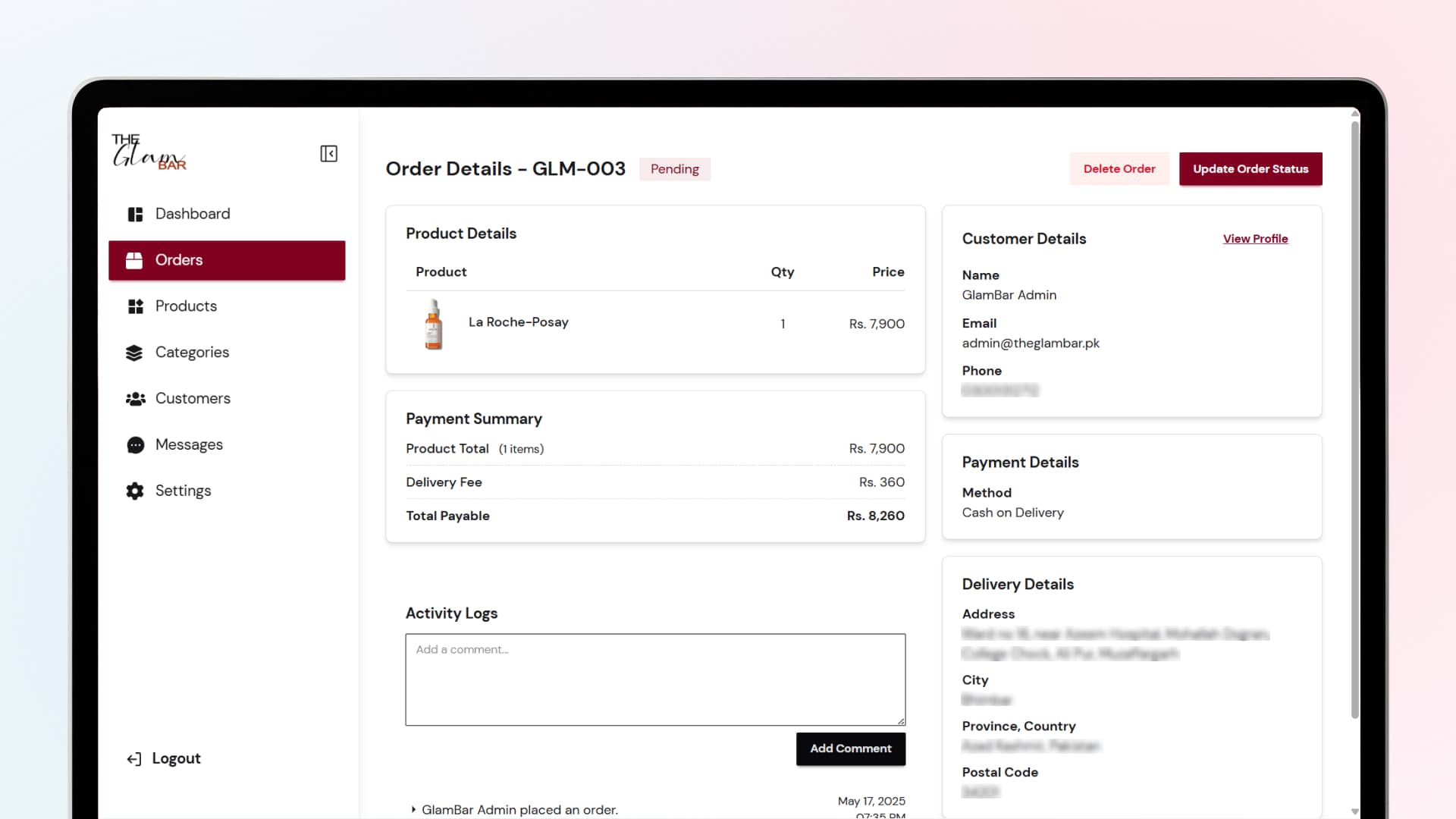
Task: Click the Logout arrow icon
Action: 134,759
